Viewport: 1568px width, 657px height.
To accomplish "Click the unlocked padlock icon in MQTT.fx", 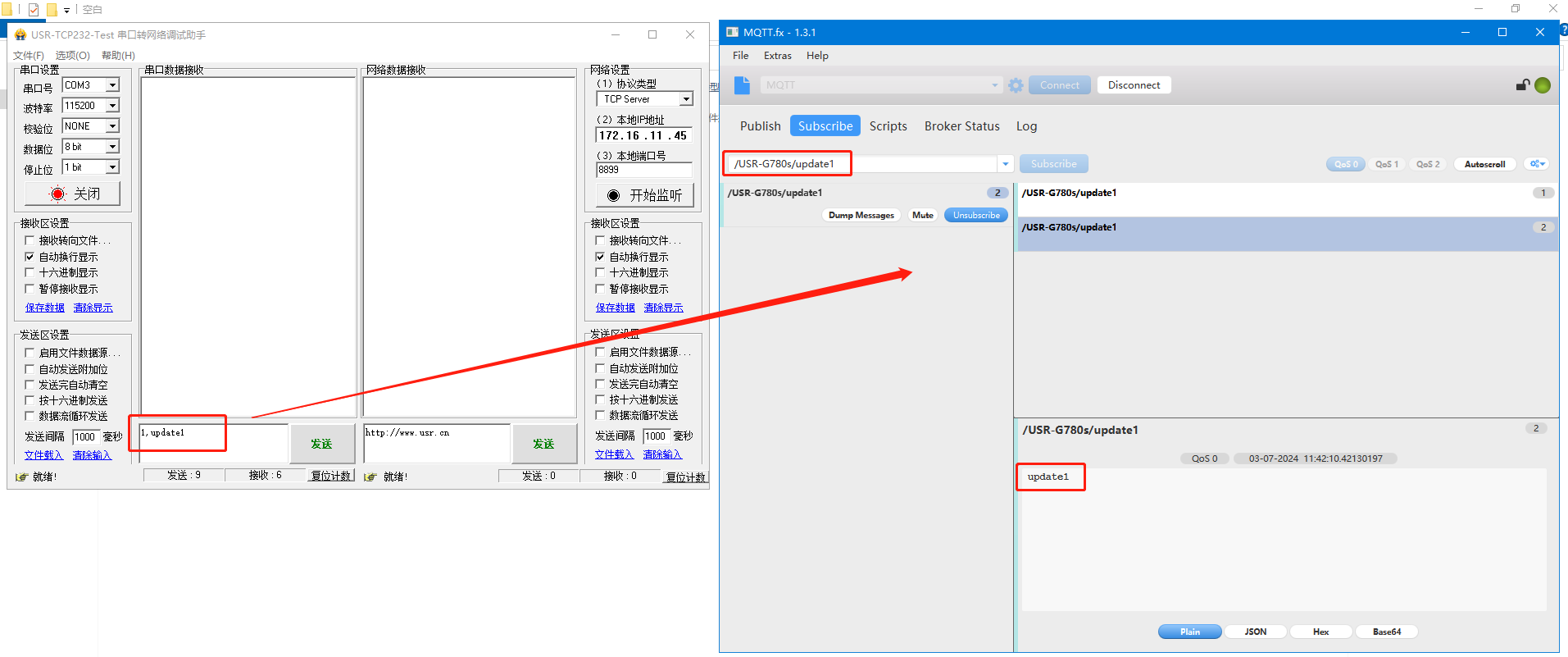I will pos(1522,85).
